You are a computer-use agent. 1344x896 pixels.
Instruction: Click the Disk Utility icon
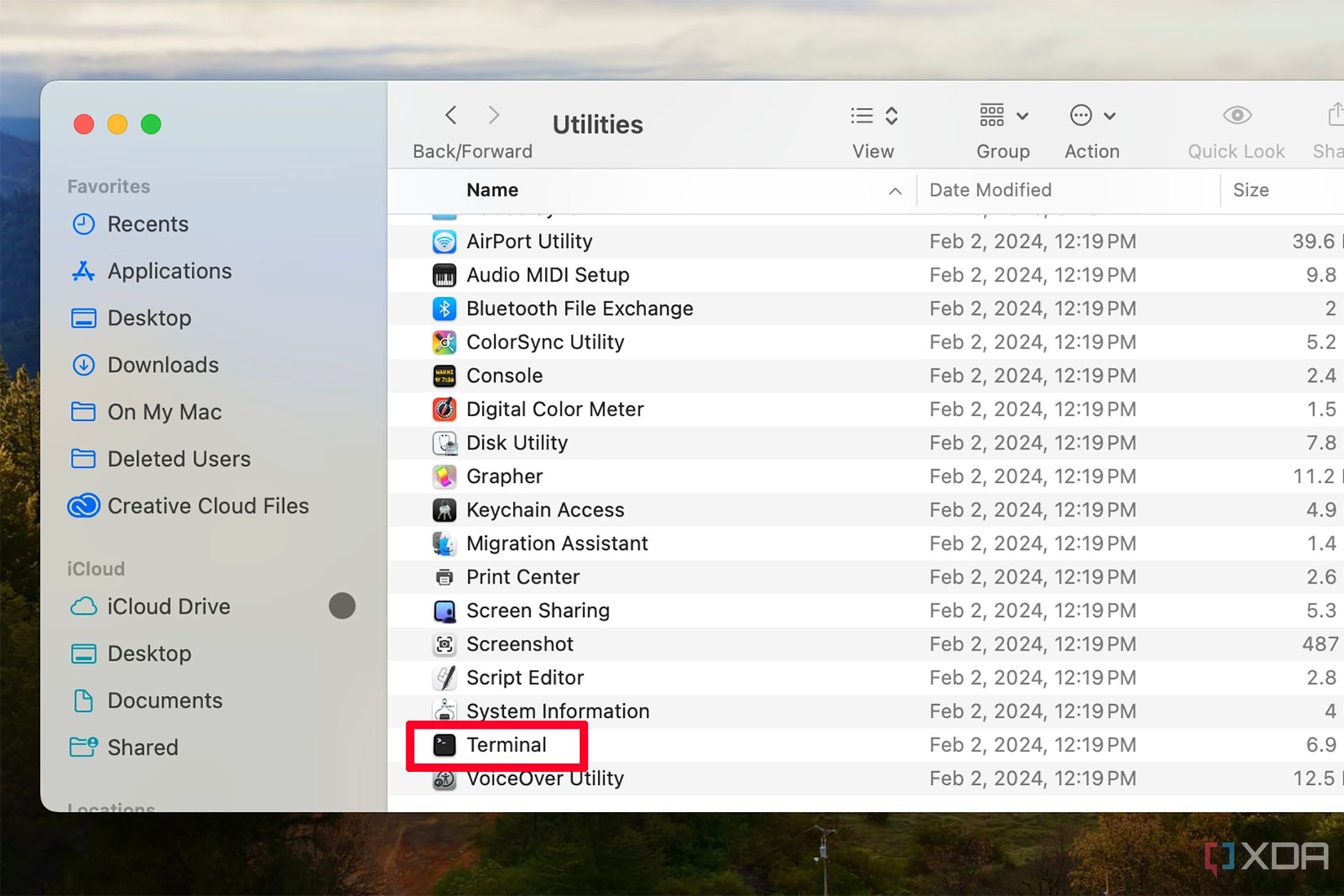(444, 443)
